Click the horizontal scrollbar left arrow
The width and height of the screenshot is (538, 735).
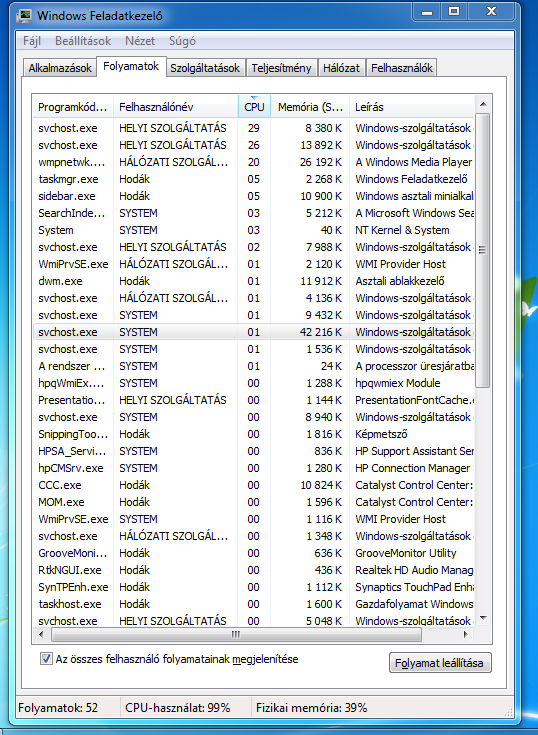point(41,634)
